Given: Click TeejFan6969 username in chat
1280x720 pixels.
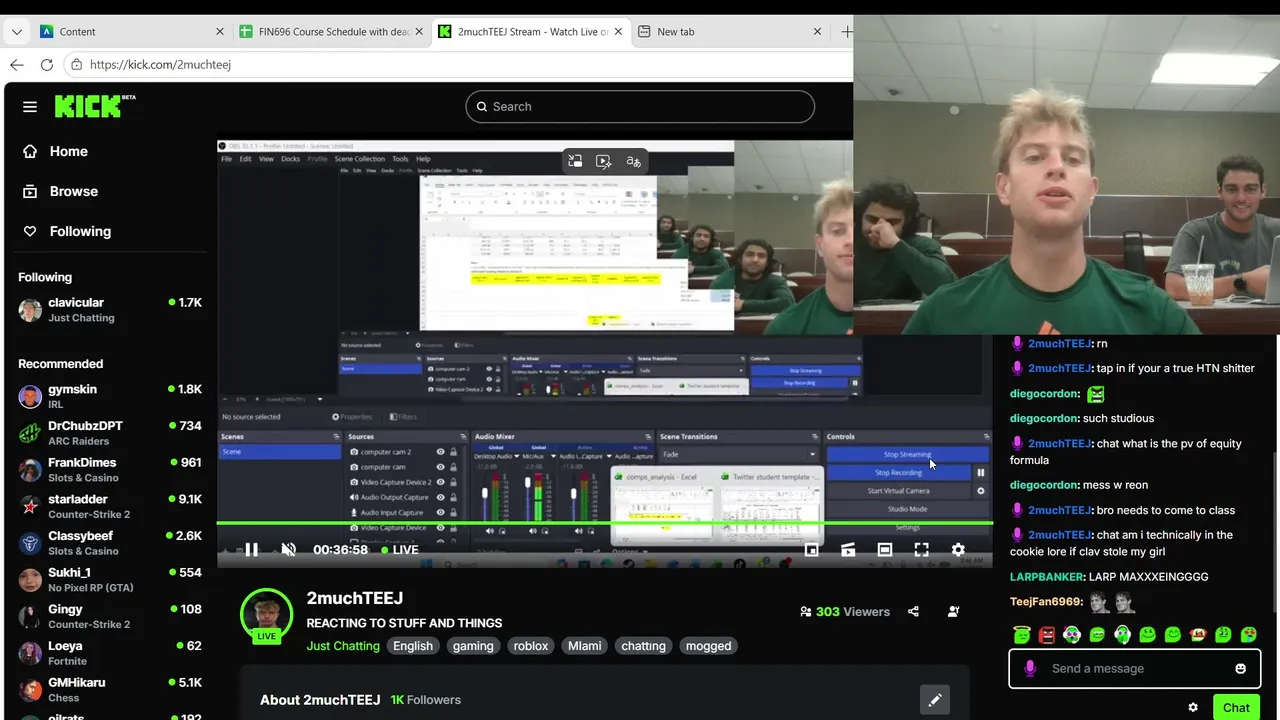Looking at the screenshot, I should (x=1047, y=602).
